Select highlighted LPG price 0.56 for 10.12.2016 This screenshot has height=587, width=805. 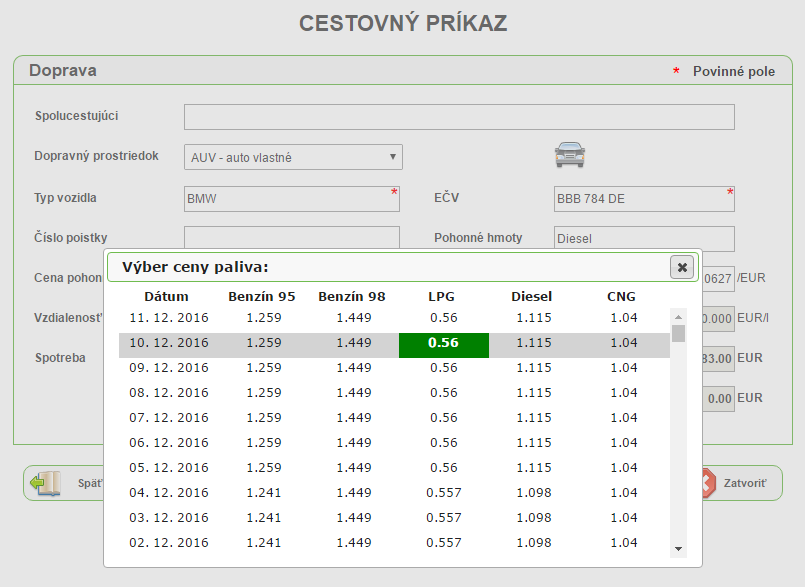pyautogui.click(x=443, y=343)
